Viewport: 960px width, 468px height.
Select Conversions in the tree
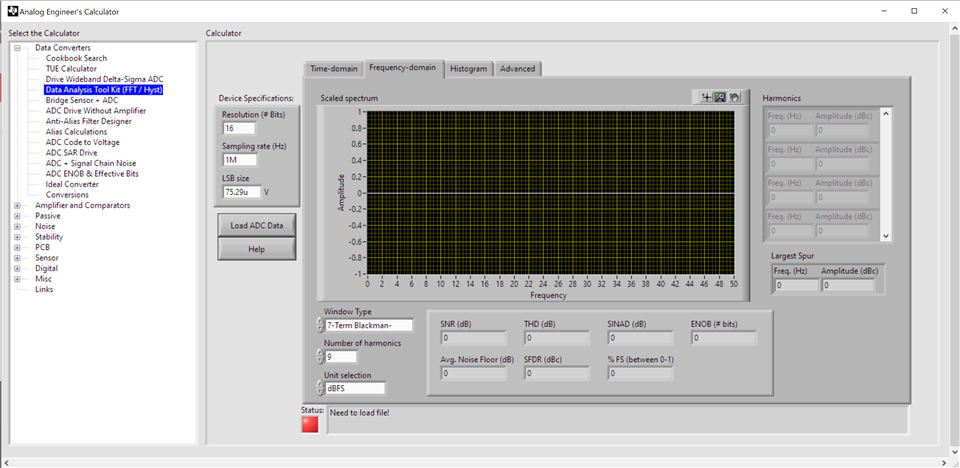(67, 195)
